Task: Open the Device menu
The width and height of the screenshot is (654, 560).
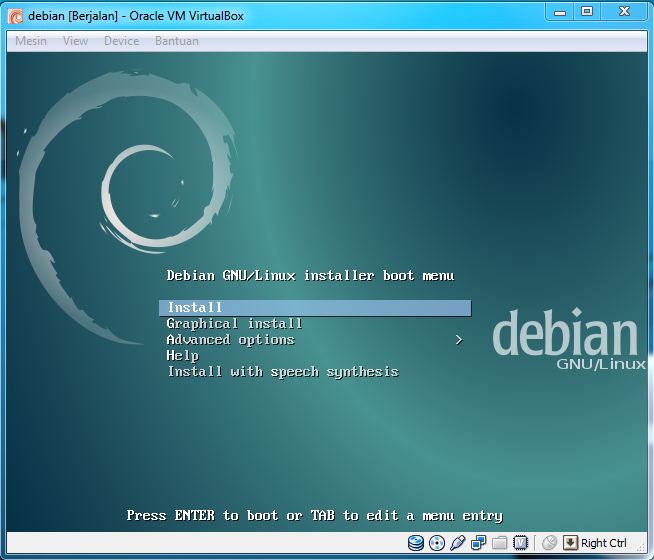Action: pos(121,41)
